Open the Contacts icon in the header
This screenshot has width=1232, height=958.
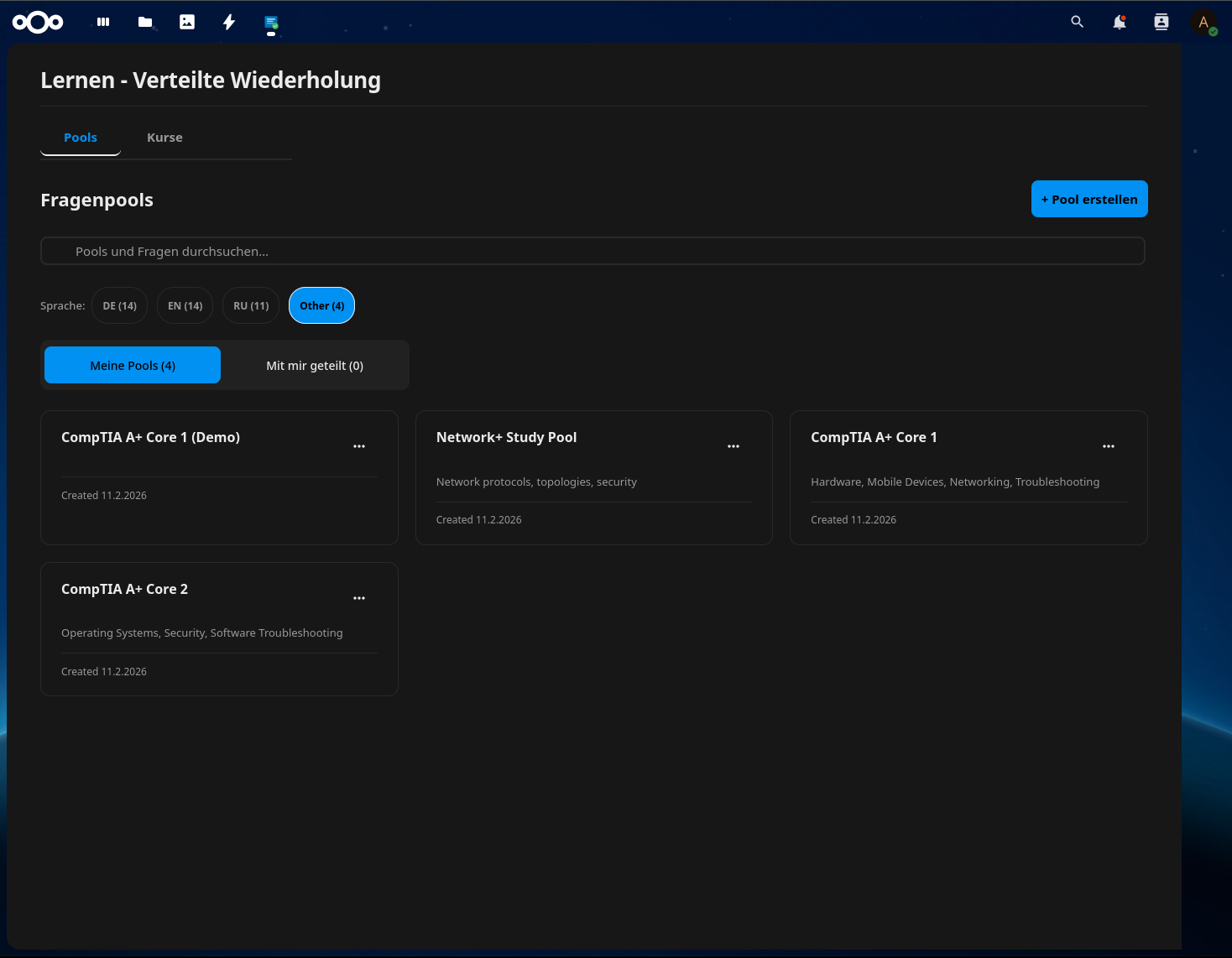(x=1161, y=22)
